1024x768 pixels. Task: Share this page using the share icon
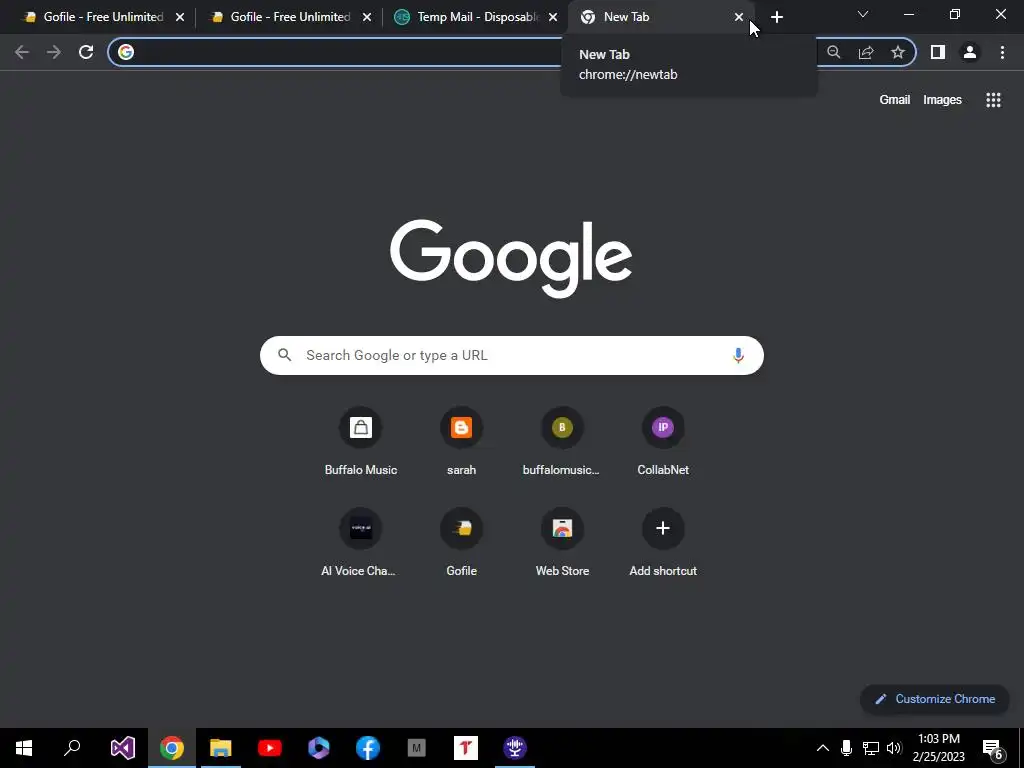tap(866, 52)
